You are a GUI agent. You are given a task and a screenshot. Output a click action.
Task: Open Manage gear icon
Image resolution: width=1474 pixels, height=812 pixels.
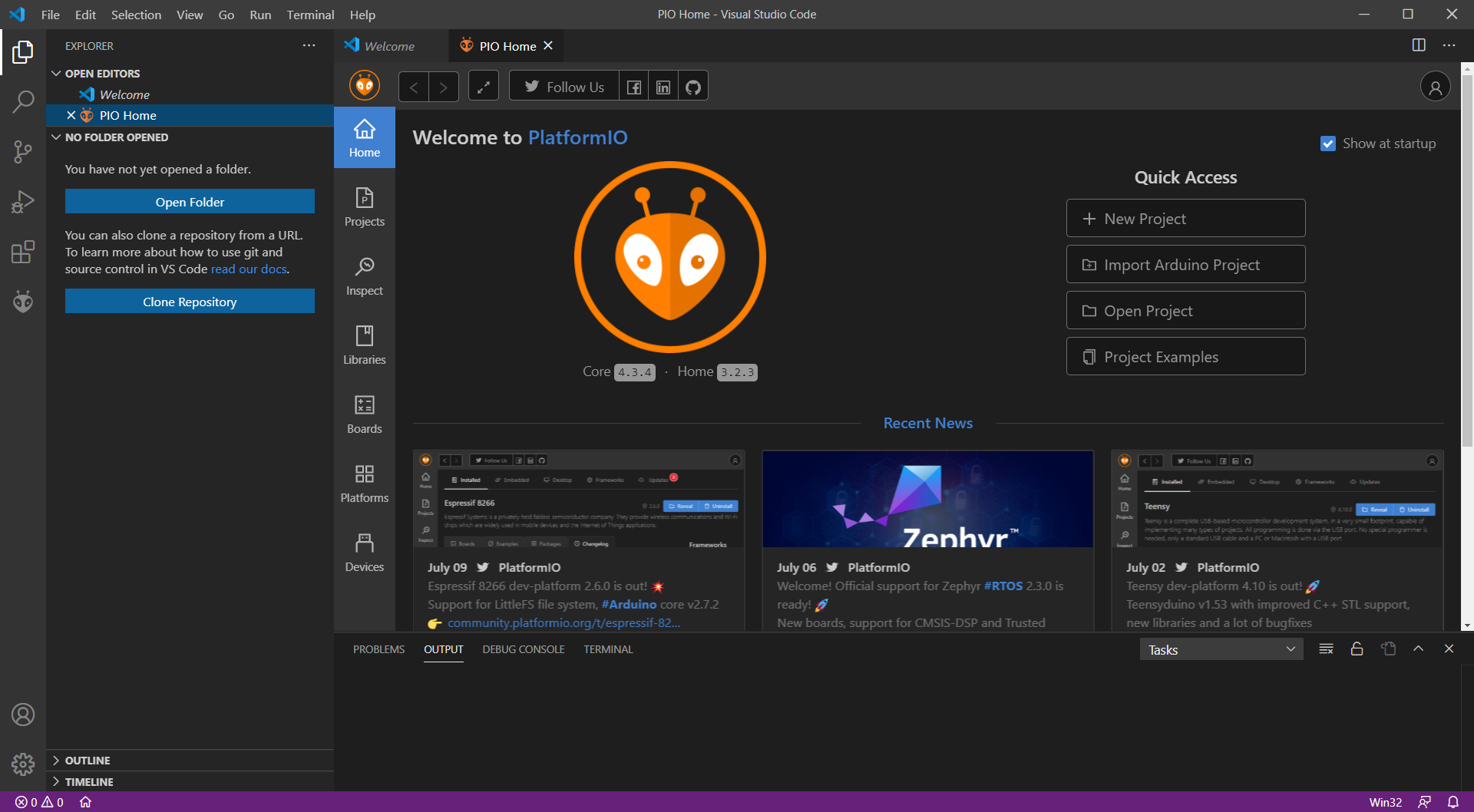pyautogui.click(x=23, y=764)
